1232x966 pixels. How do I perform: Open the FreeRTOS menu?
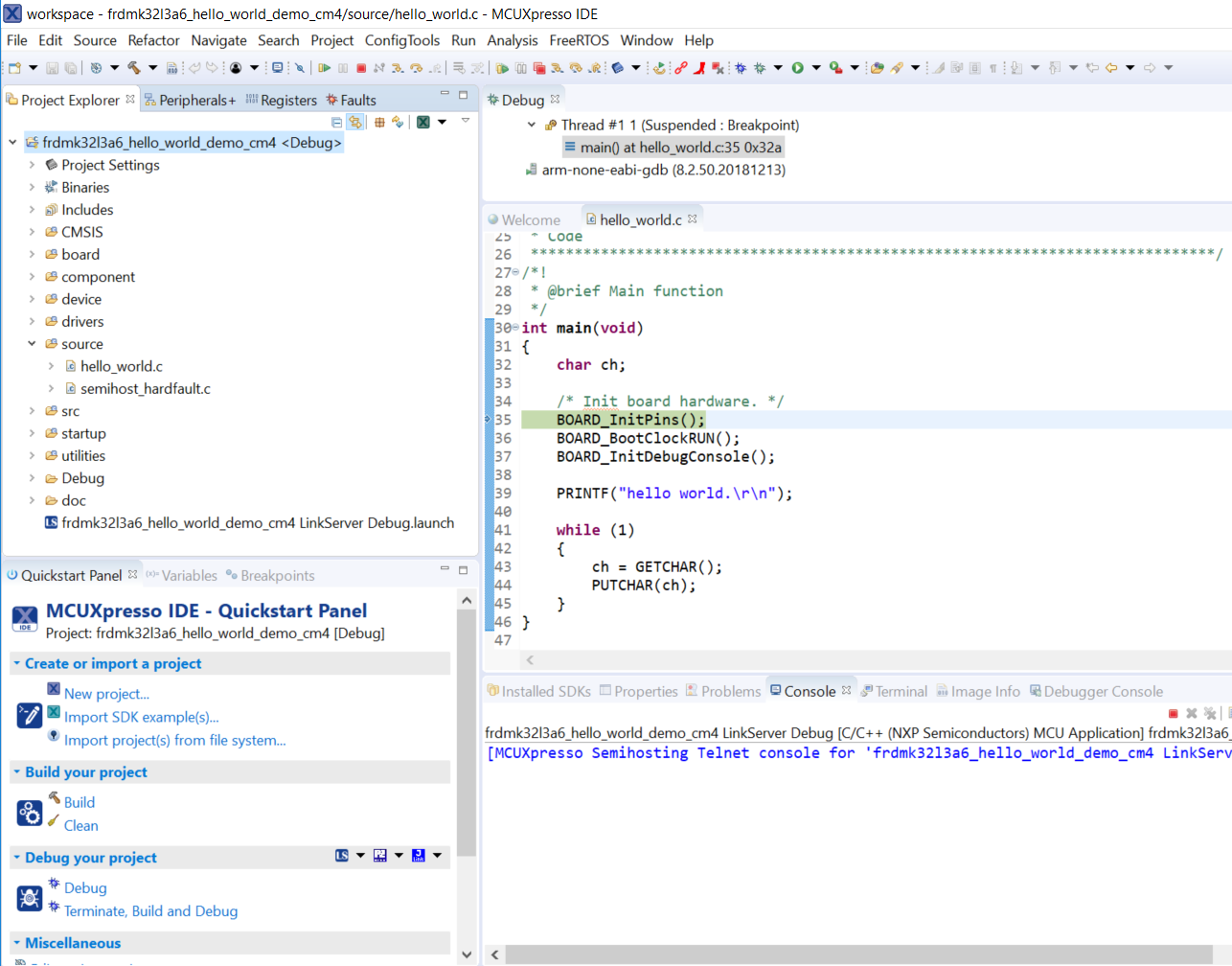(x=579, y=40)
